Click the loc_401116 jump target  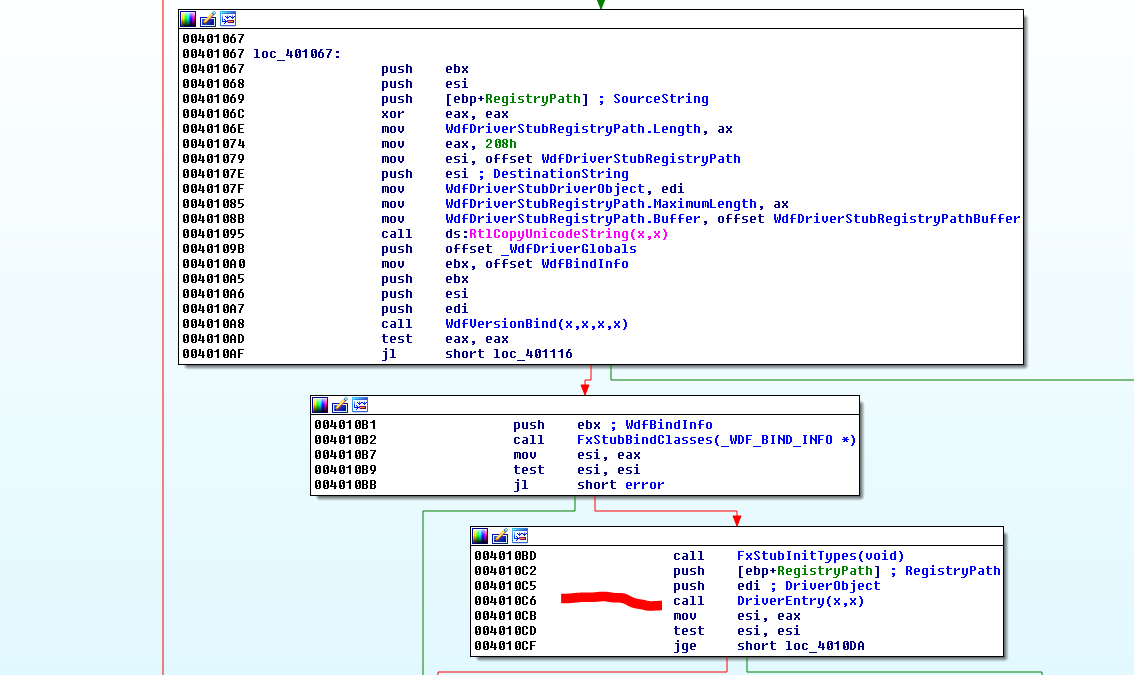[532, 354]
